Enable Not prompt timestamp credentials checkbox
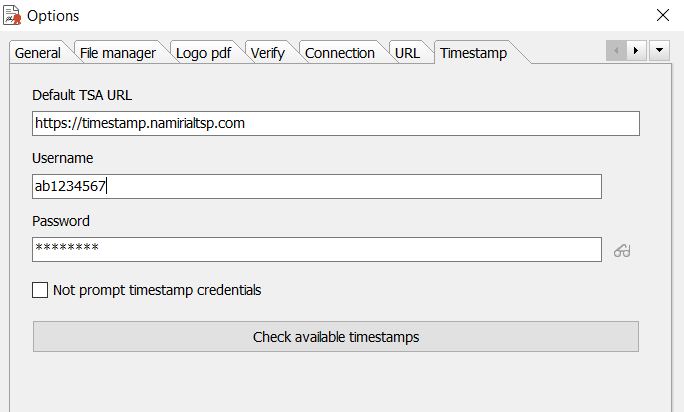684x412 pixels. (40, 290)
